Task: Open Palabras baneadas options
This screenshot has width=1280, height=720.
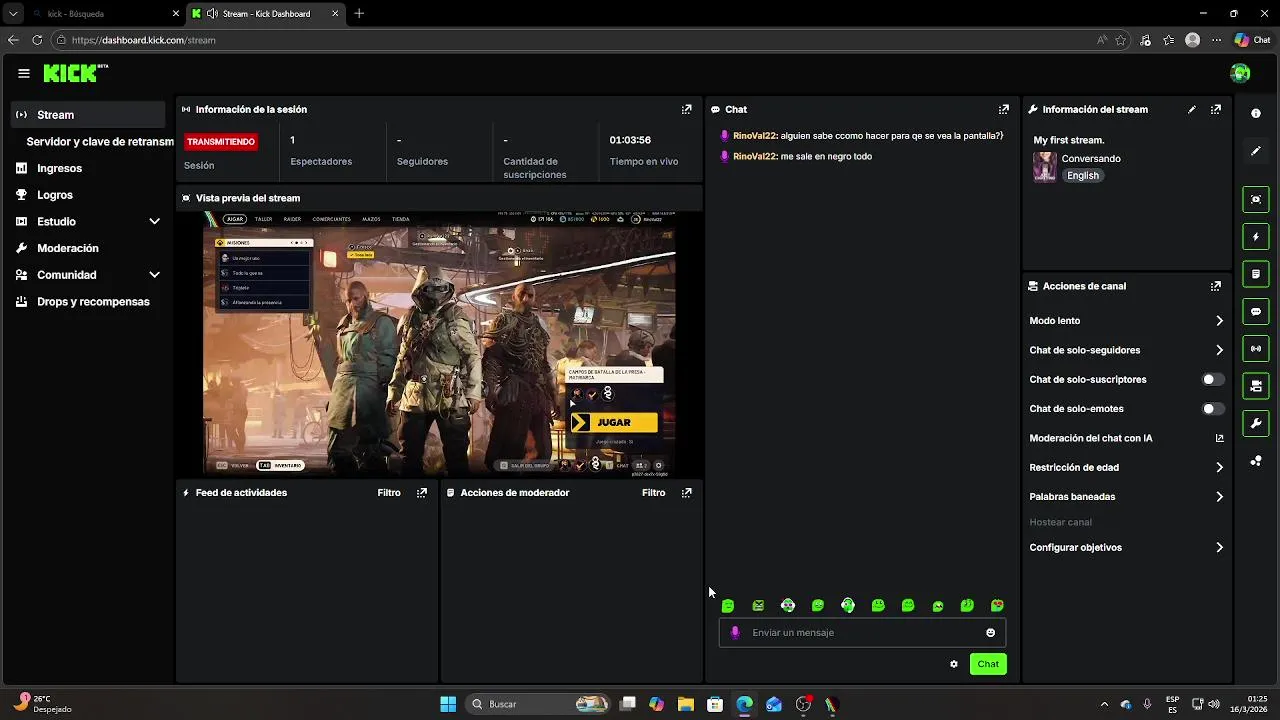Action: click(x=1126, y=497)
